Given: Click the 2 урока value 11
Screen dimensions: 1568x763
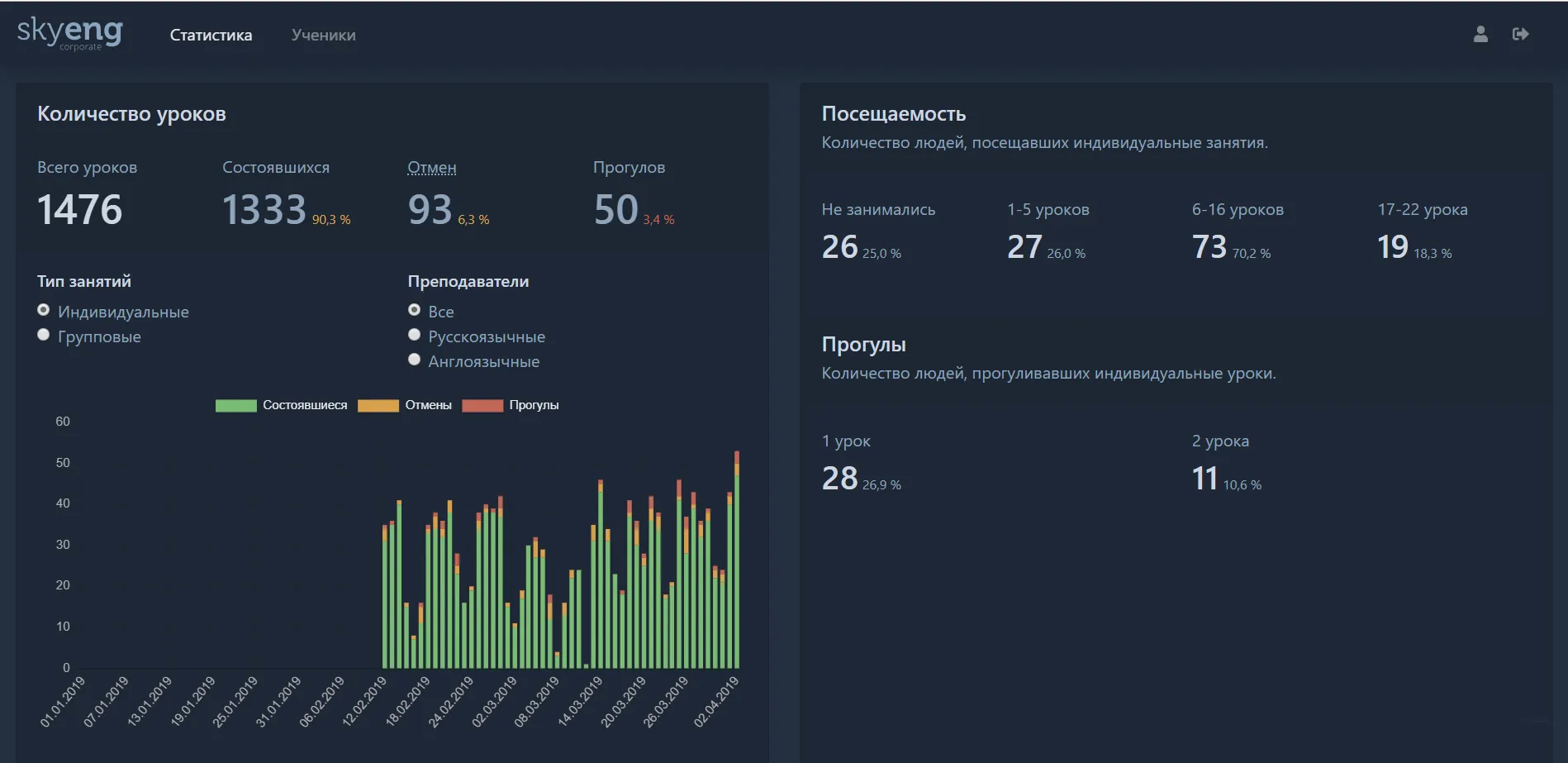Looking at the screenshot, I should coord(1205,478).
